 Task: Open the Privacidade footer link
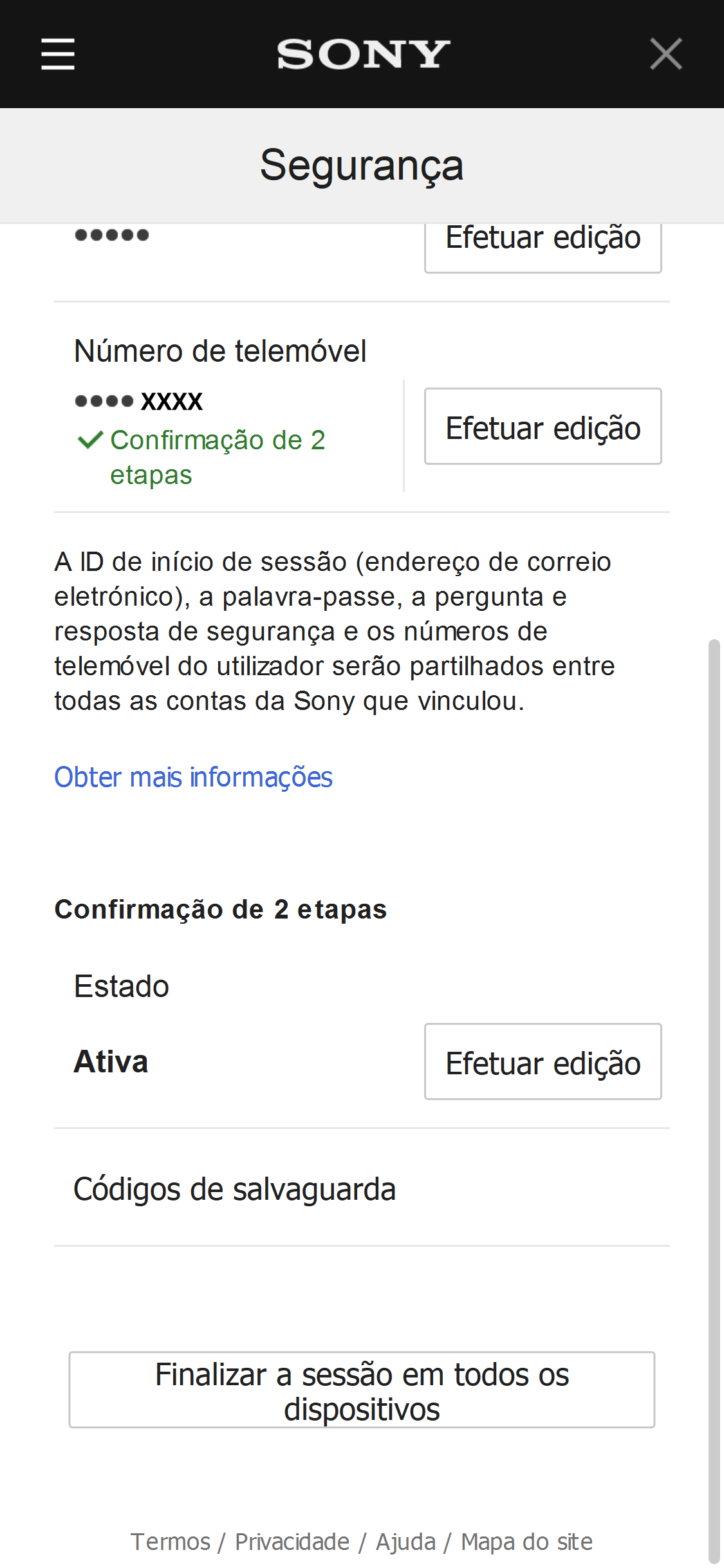[292, 1542]
